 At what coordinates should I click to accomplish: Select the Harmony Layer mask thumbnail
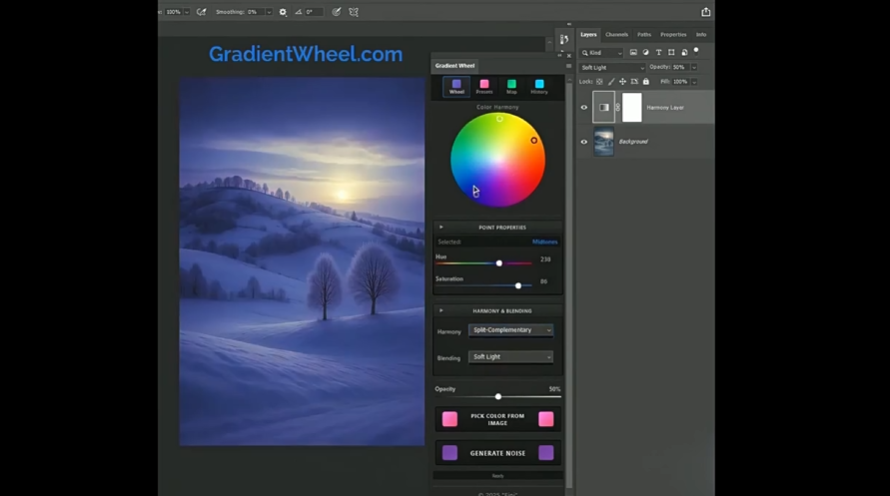(632, 107)
